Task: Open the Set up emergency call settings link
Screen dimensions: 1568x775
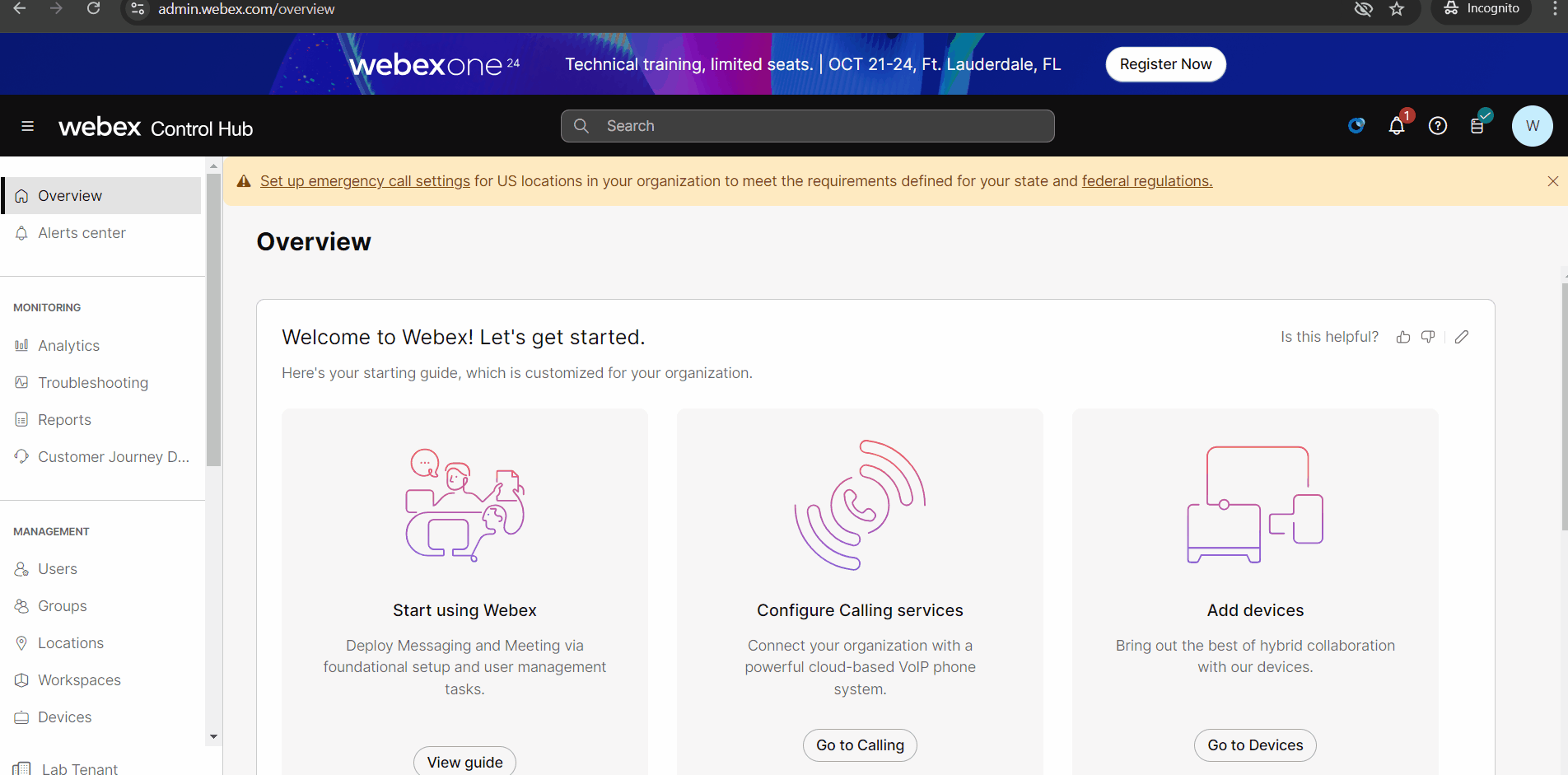Action: point(365,181)
